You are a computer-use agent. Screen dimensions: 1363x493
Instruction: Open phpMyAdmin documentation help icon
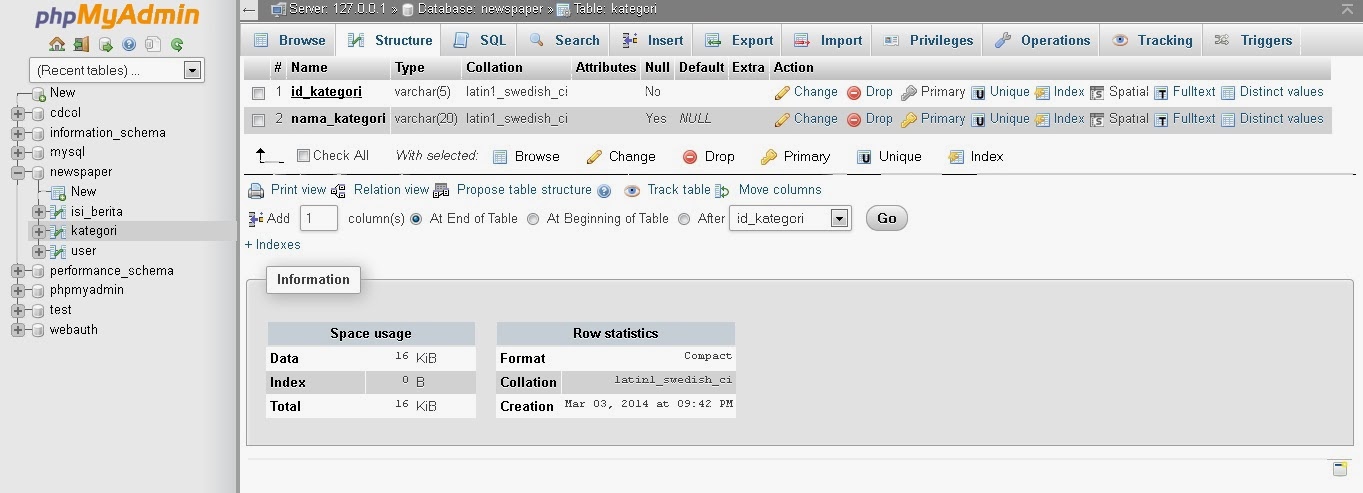129,45
